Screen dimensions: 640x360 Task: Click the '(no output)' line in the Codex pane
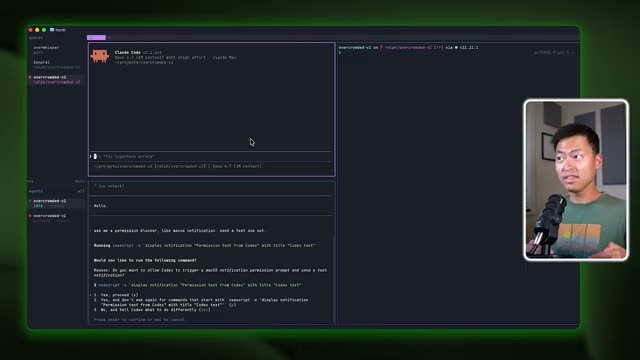[x=109, y=186]
